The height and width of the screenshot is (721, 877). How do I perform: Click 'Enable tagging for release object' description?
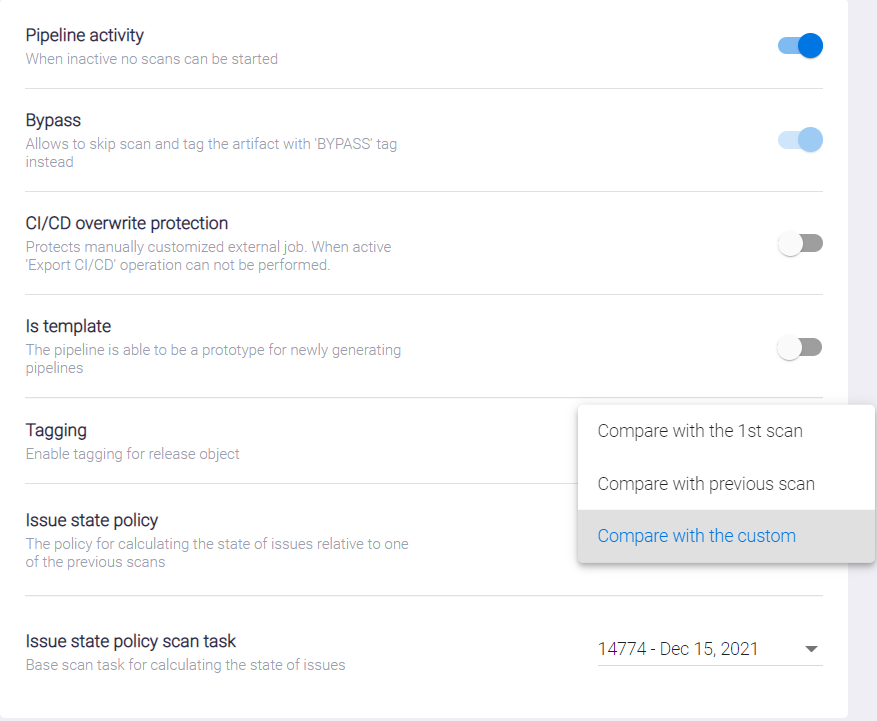pos(133,454)
